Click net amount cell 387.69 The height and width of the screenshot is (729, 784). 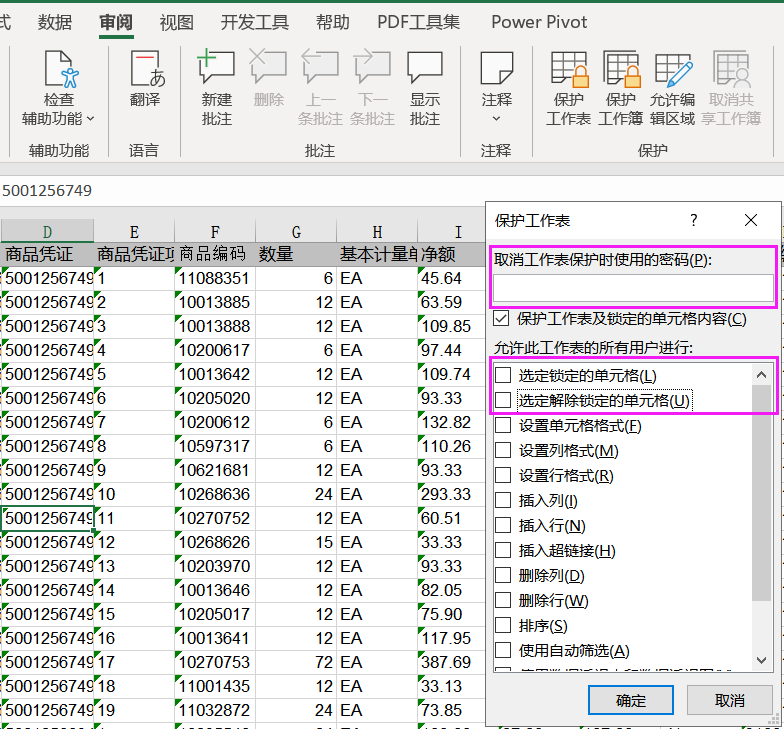pyautogui.click(x=452, y=662)
